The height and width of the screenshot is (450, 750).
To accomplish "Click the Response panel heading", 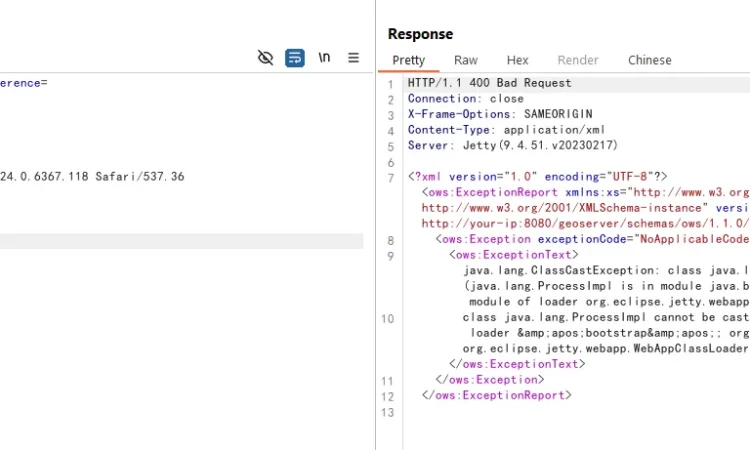I will point(420,34).
